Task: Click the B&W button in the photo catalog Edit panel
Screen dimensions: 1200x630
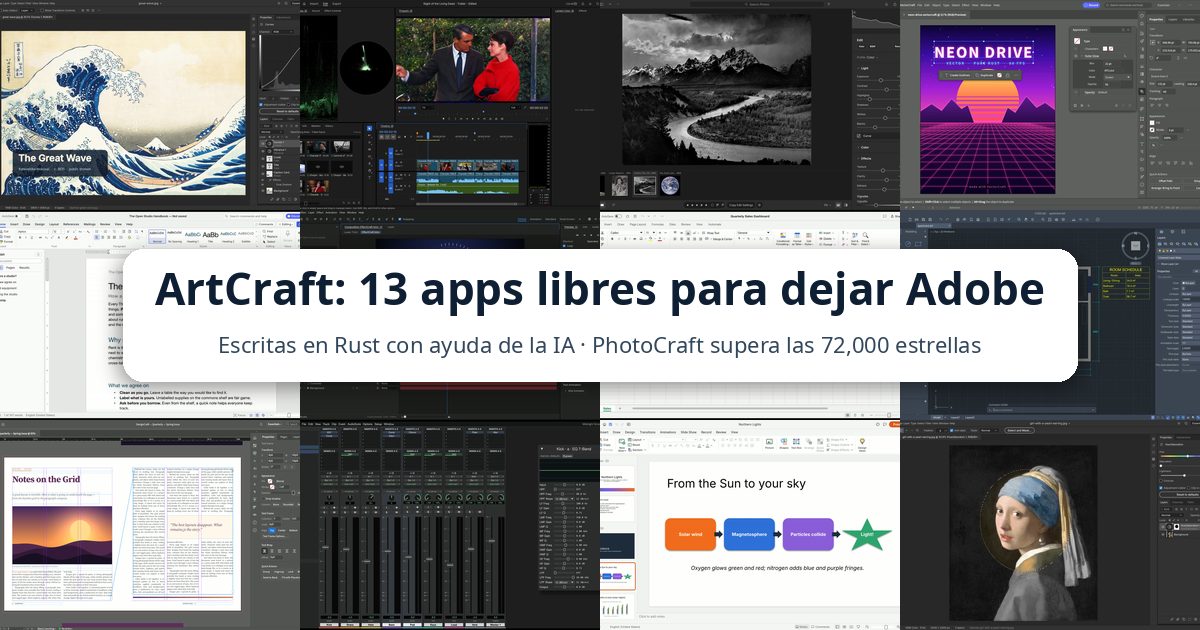Action: tap(872, 46)
